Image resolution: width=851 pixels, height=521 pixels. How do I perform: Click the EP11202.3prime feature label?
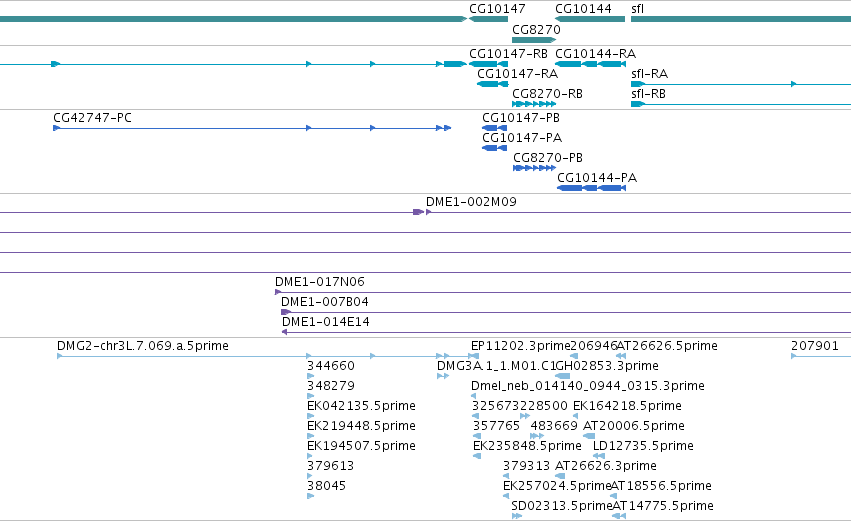pos(520,346)
